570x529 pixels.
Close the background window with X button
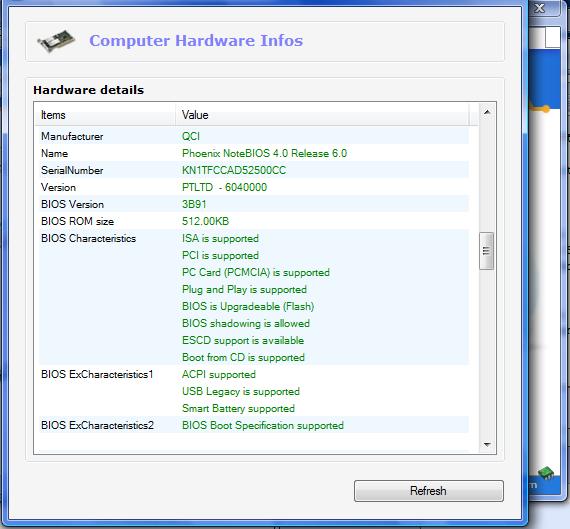[540, 8]
